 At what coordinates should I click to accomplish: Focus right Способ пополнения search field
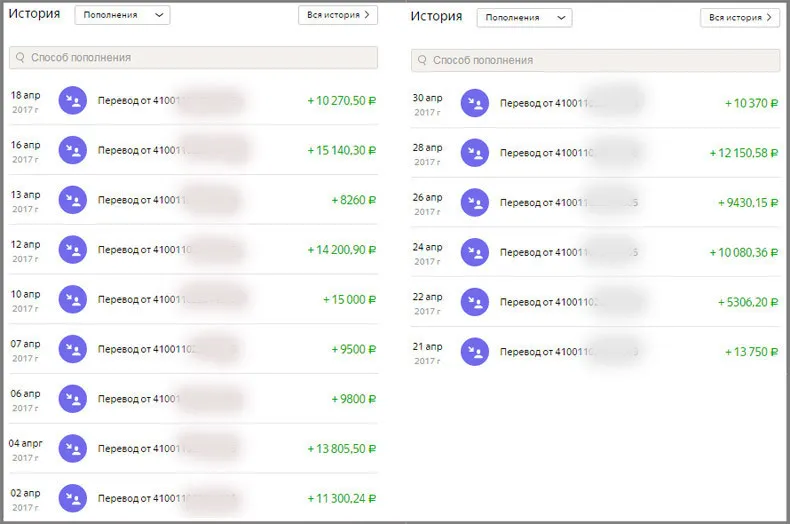click(x=595, y=61)
